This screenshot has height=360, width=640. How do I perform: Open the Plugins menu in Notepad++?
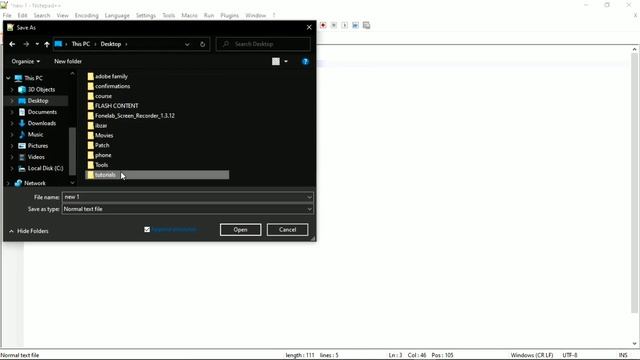point(229,16)
